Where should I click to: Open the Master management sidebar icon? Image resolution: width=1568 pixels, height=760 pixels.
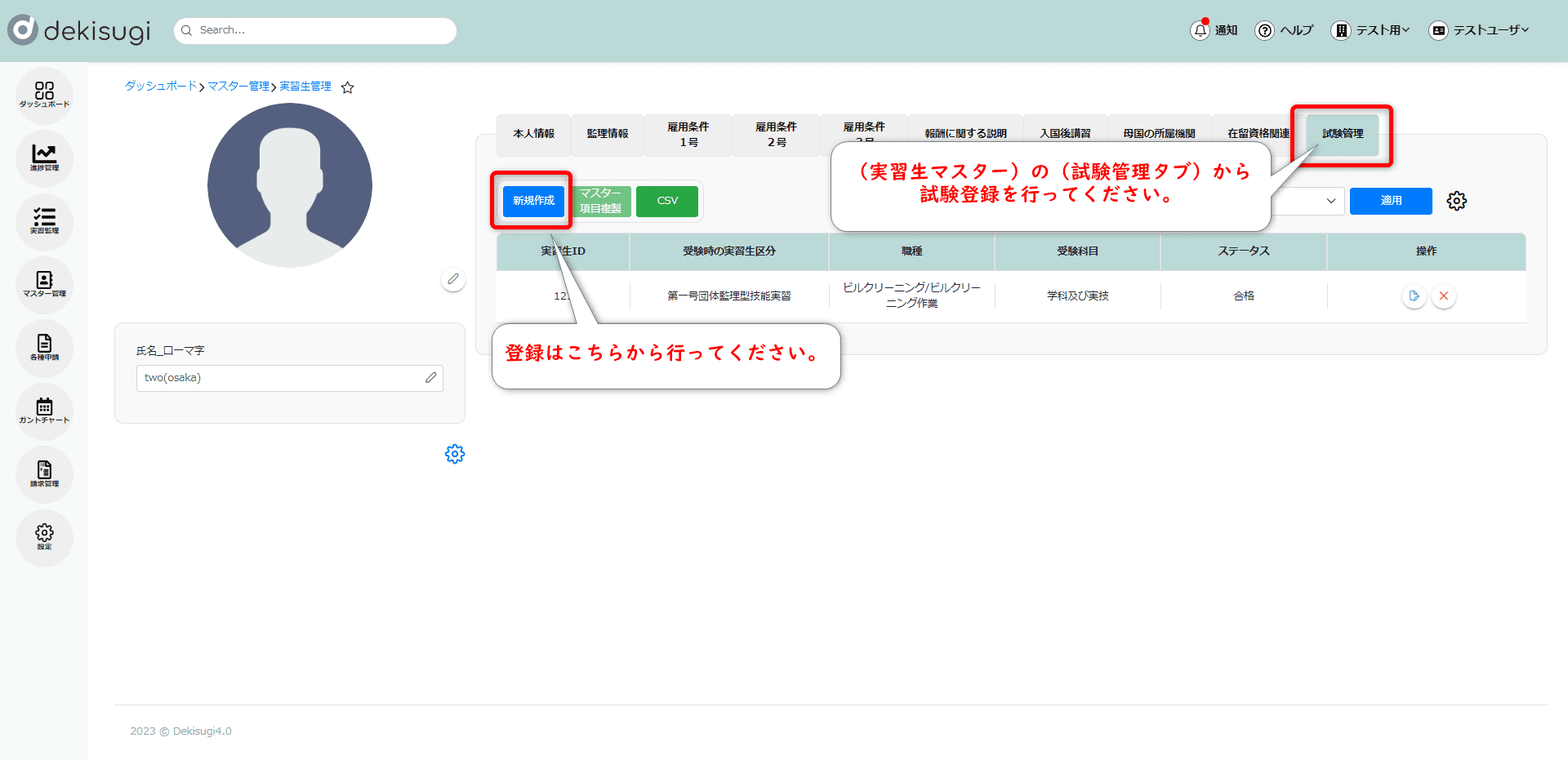[x=44, y=284]
